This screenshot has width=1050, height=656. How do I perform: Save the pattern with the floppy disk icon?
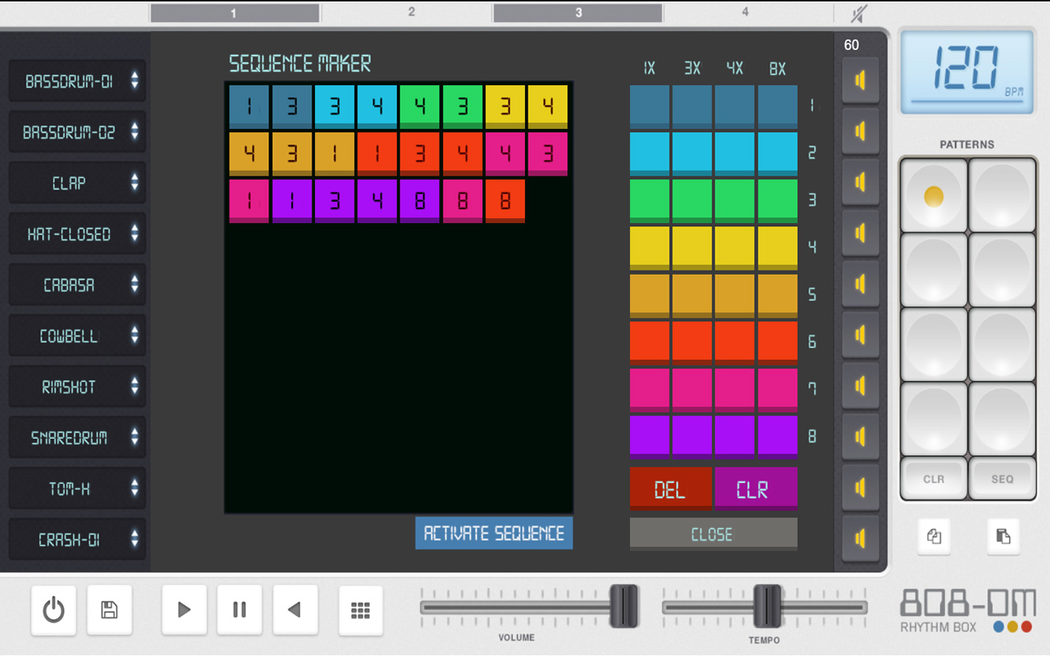tap(109, 610)
